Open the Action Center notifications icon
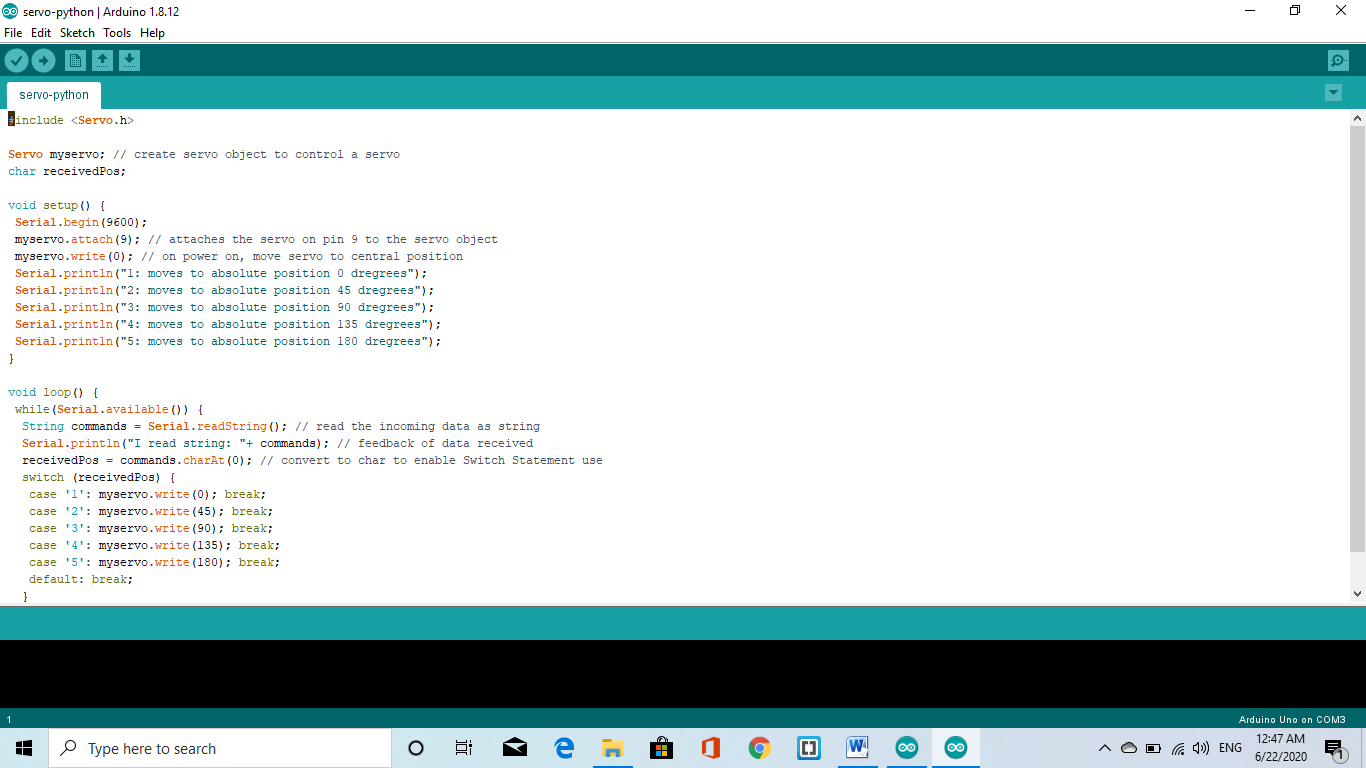The height and width of the screenshot is (768, 1366). pos(1335,748)
